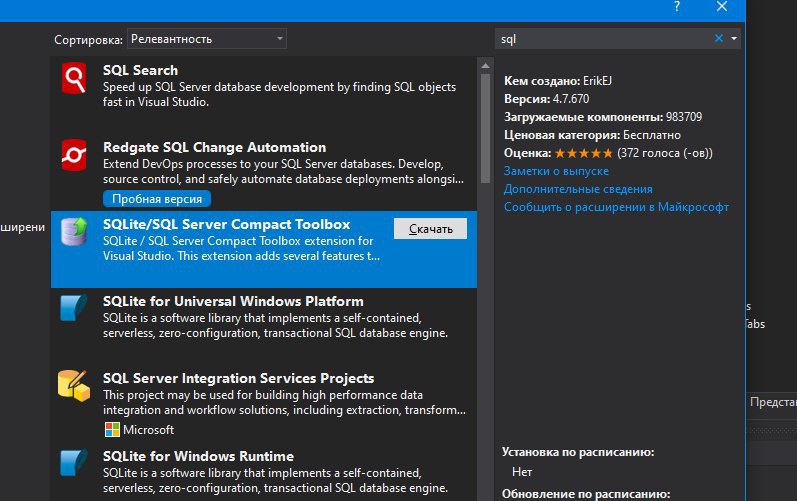Screen dimensions: 797x501
Task: Click the Кем создано: ErikEJ text
Action: pyautogui.click(x=558, y=81)
